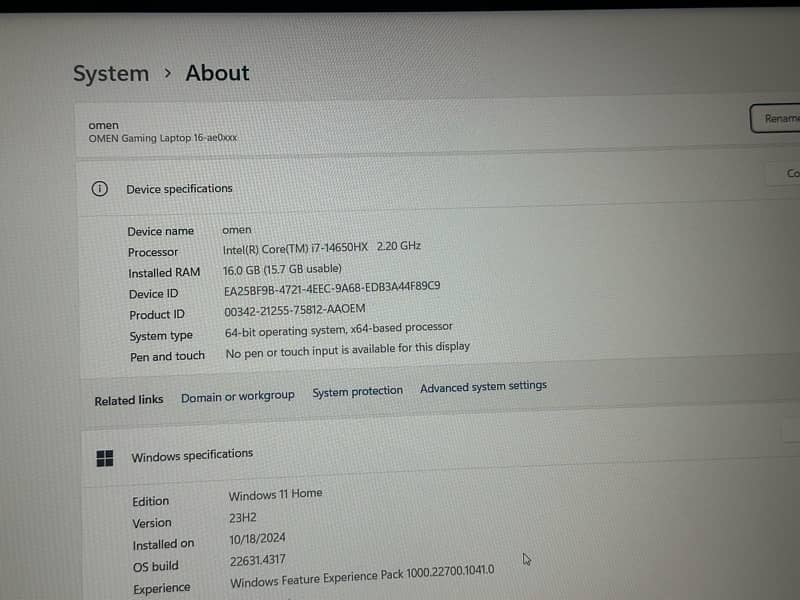Screen dimensions: 800x600
Task: Click the mouse cursor arrow near OS build
Action: 526,560
